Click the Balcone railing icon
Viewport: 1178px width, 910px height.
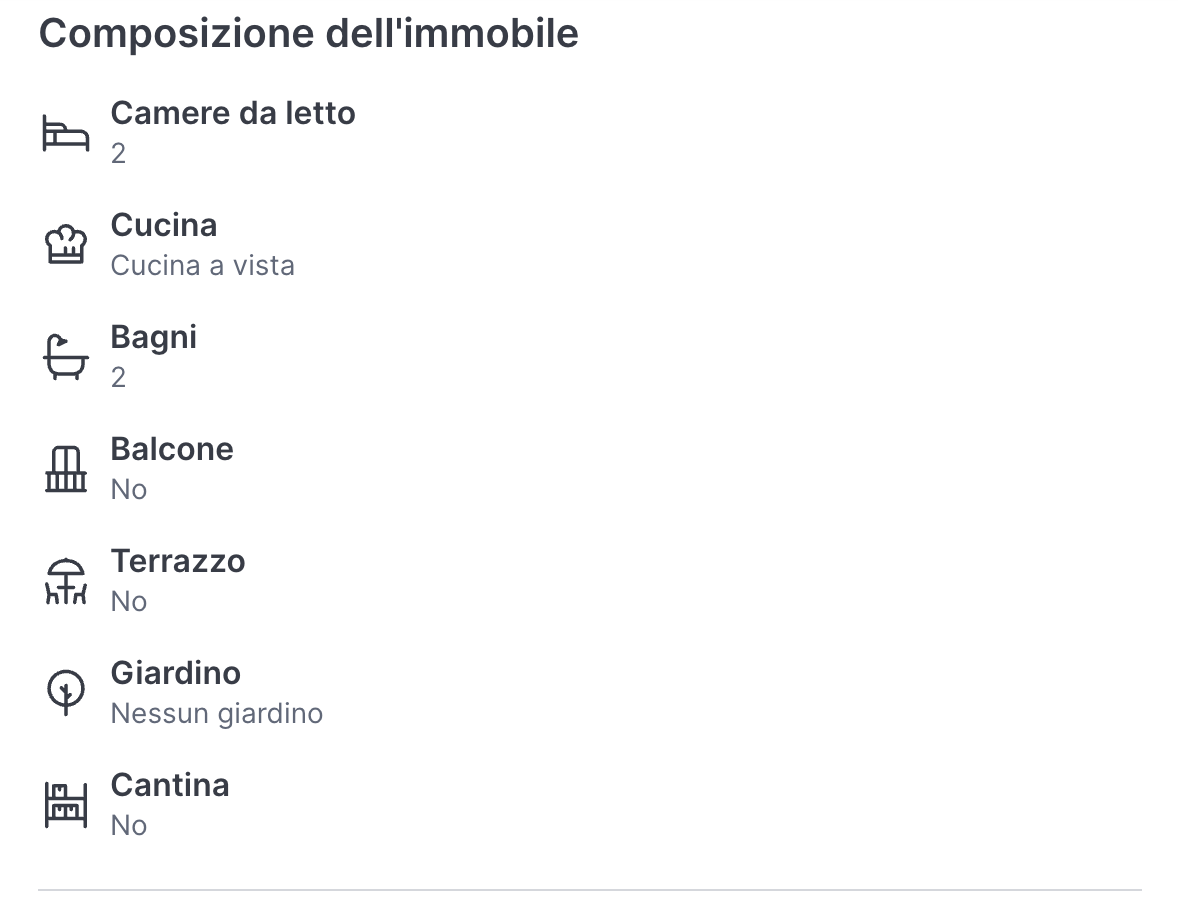pos(66,469)
